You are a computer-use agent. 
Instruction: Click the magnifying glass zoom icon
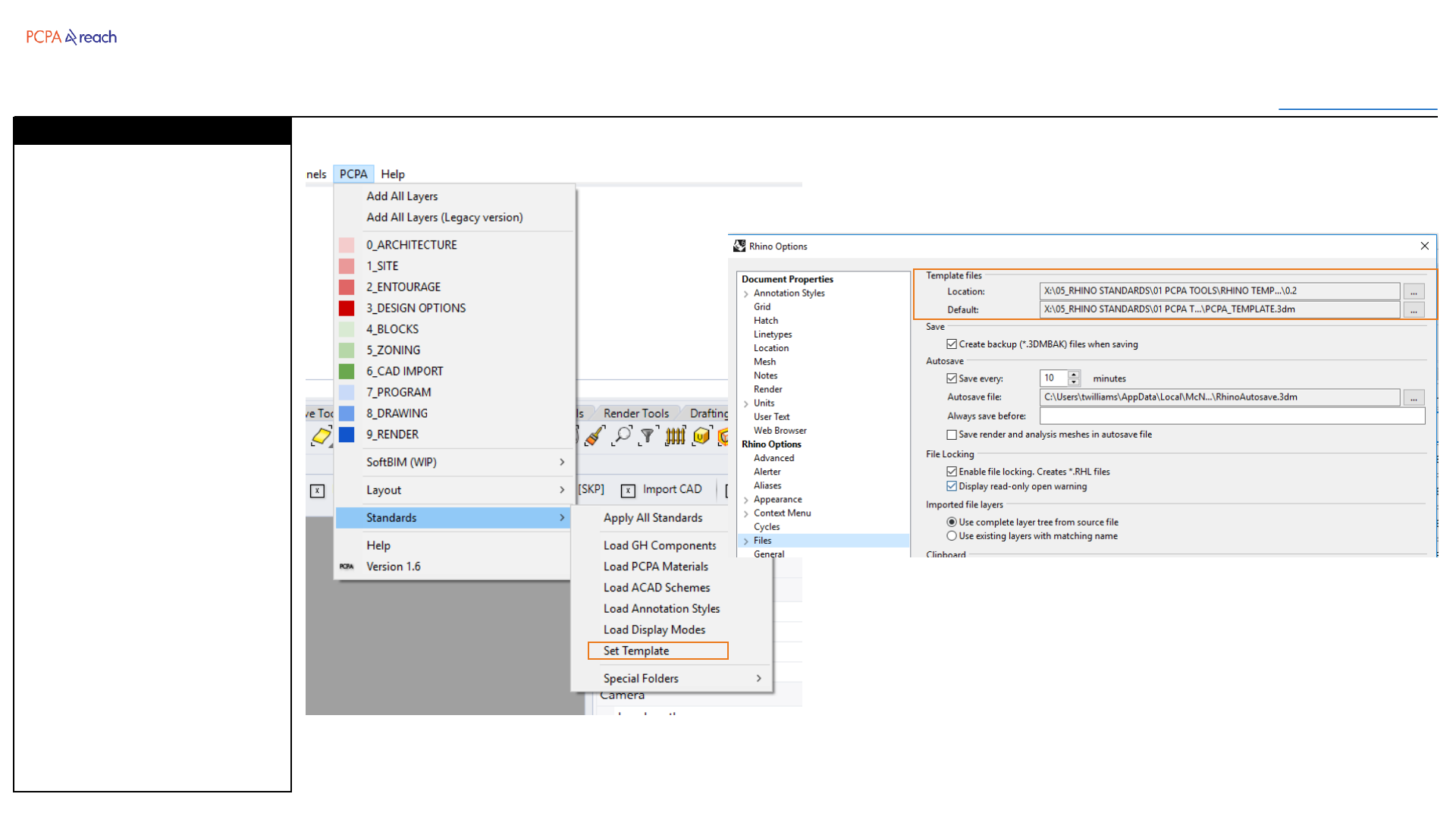[622, 435]
